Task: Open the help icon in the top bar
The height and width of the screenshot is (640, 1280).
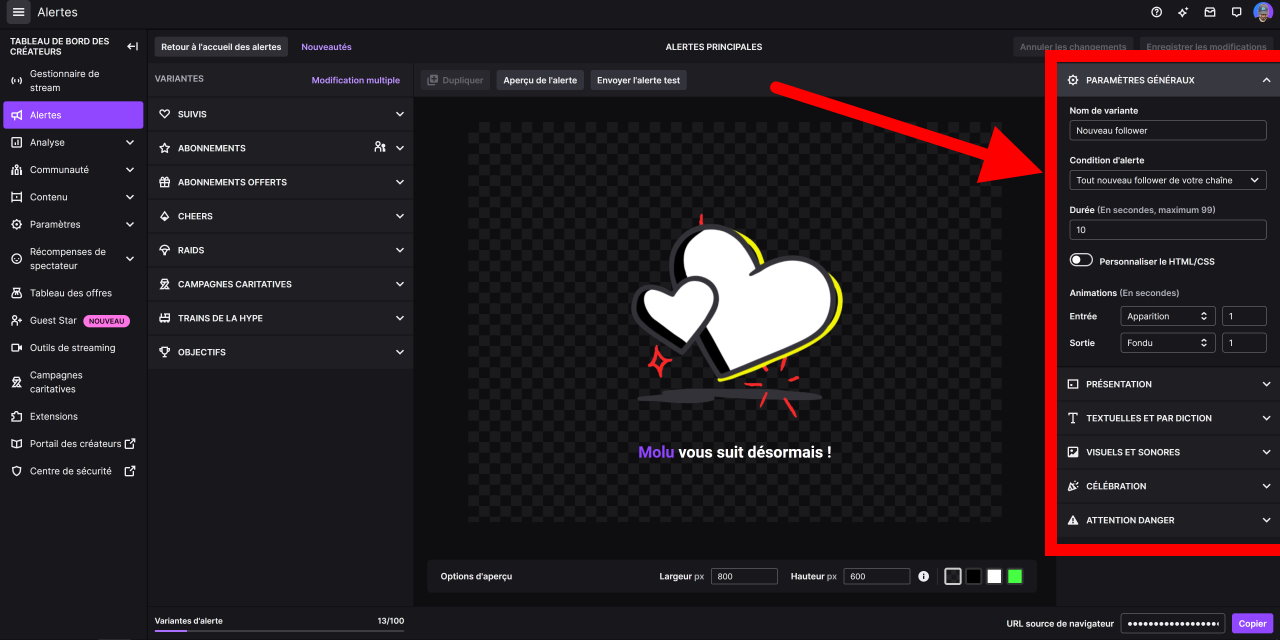Action: tap(1157, 12)
